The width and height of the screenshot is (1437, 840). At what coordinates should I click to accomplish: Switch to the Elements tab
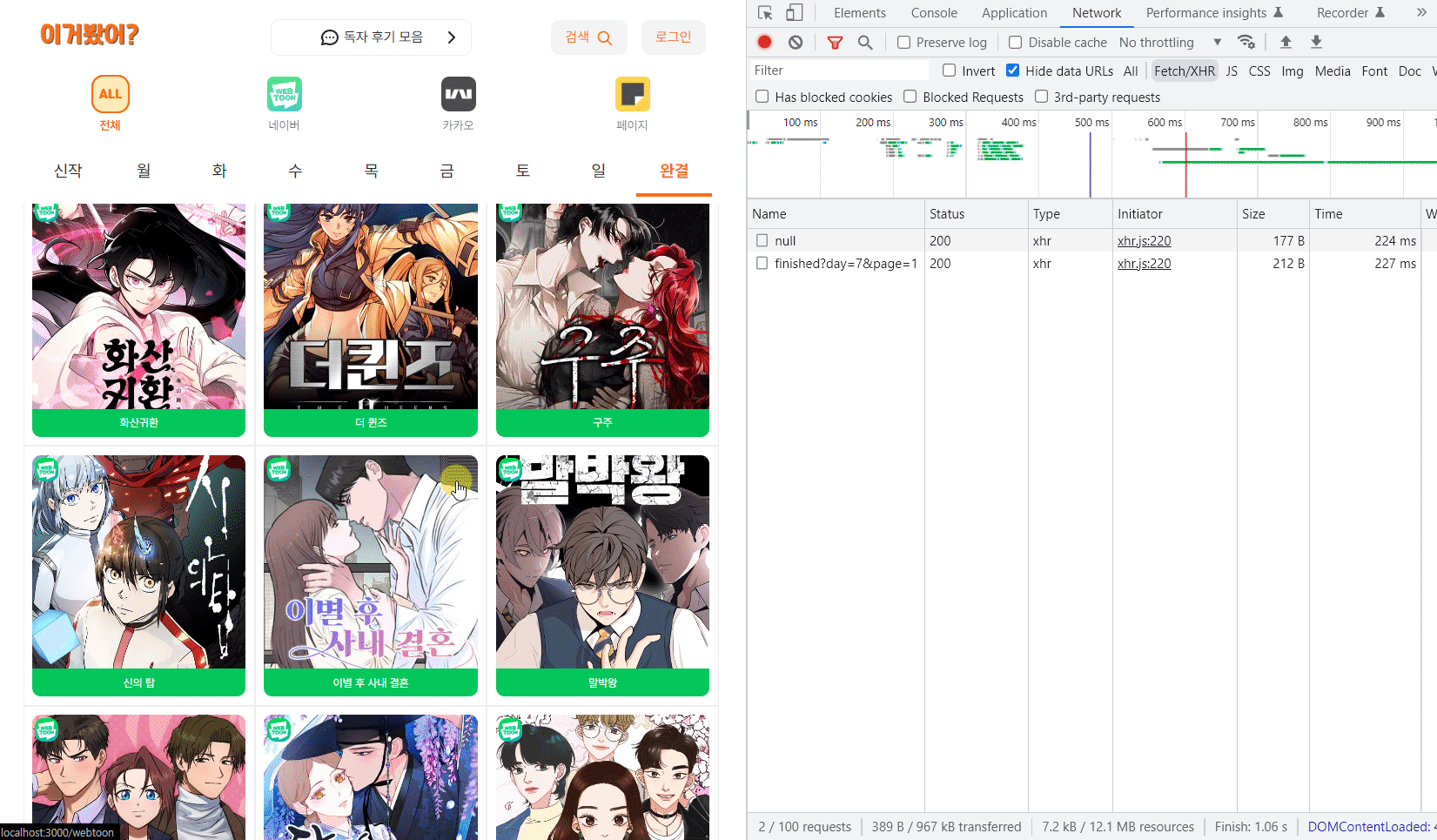pos(860,13)
